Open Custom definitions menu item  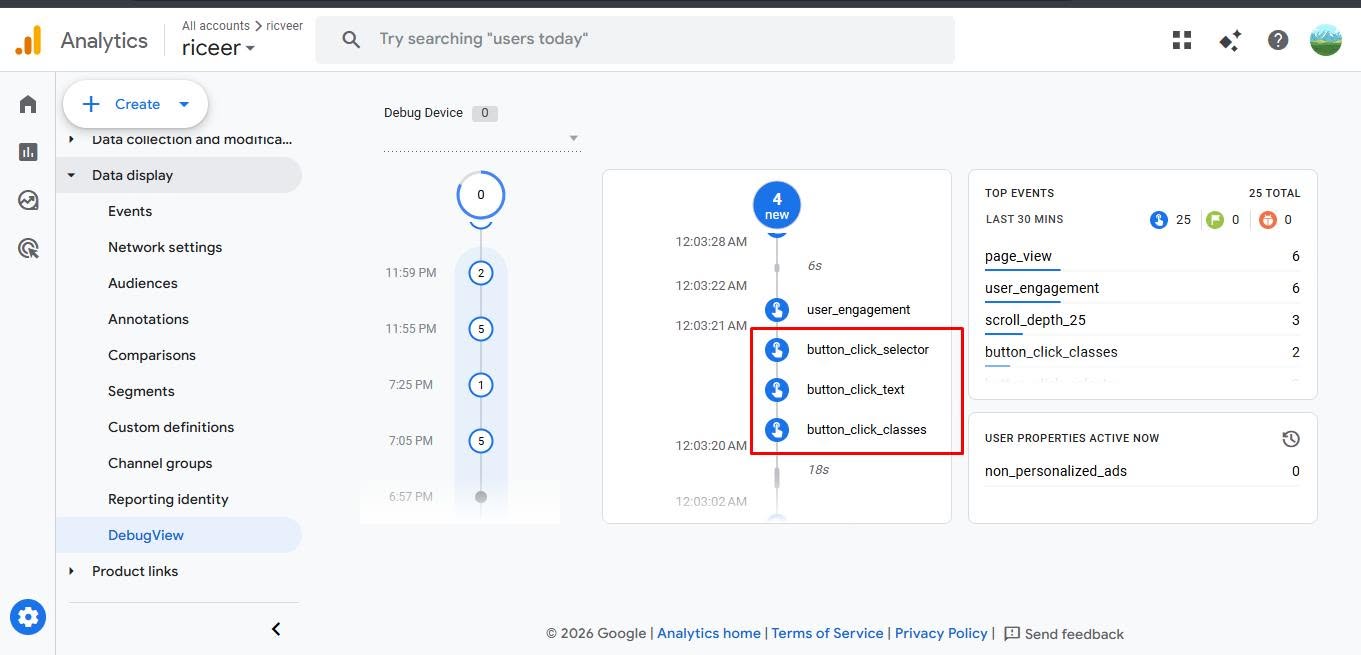point(171,427)
